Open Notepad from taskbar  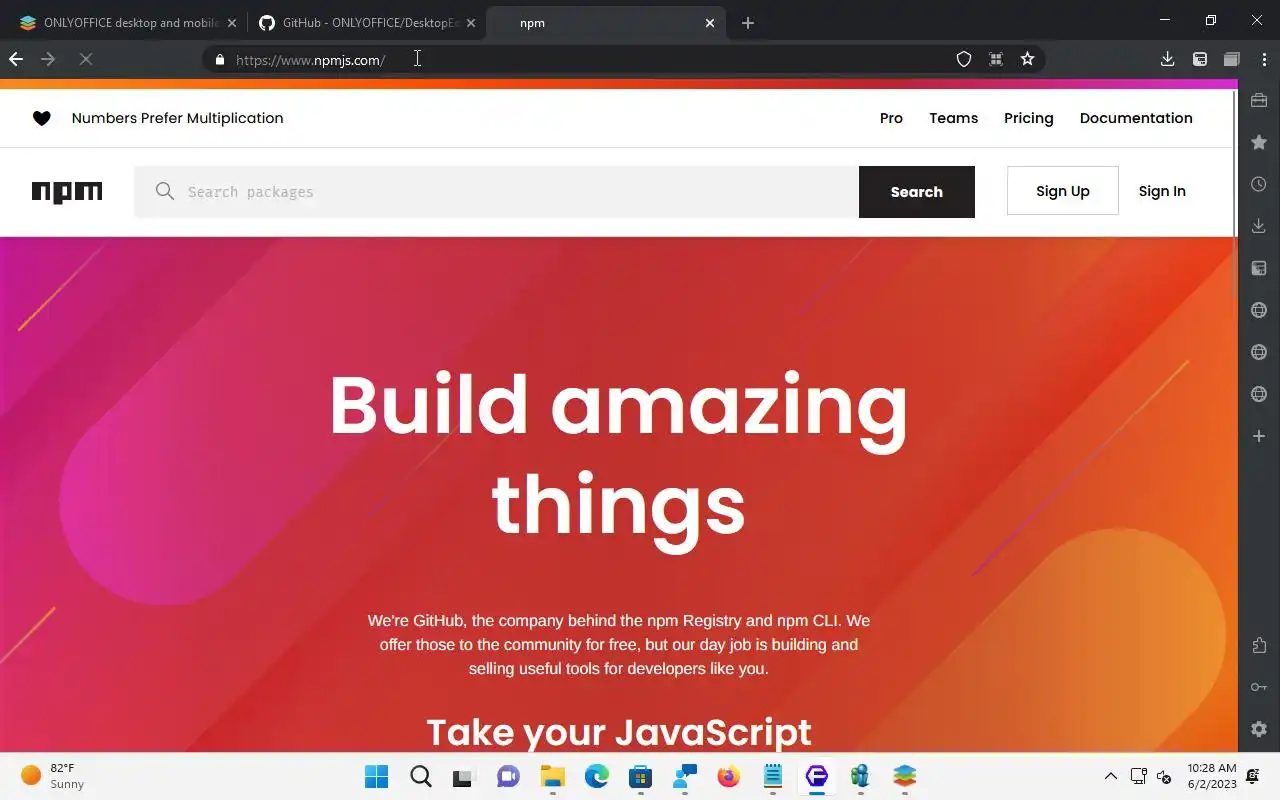[x=773, y=776]
